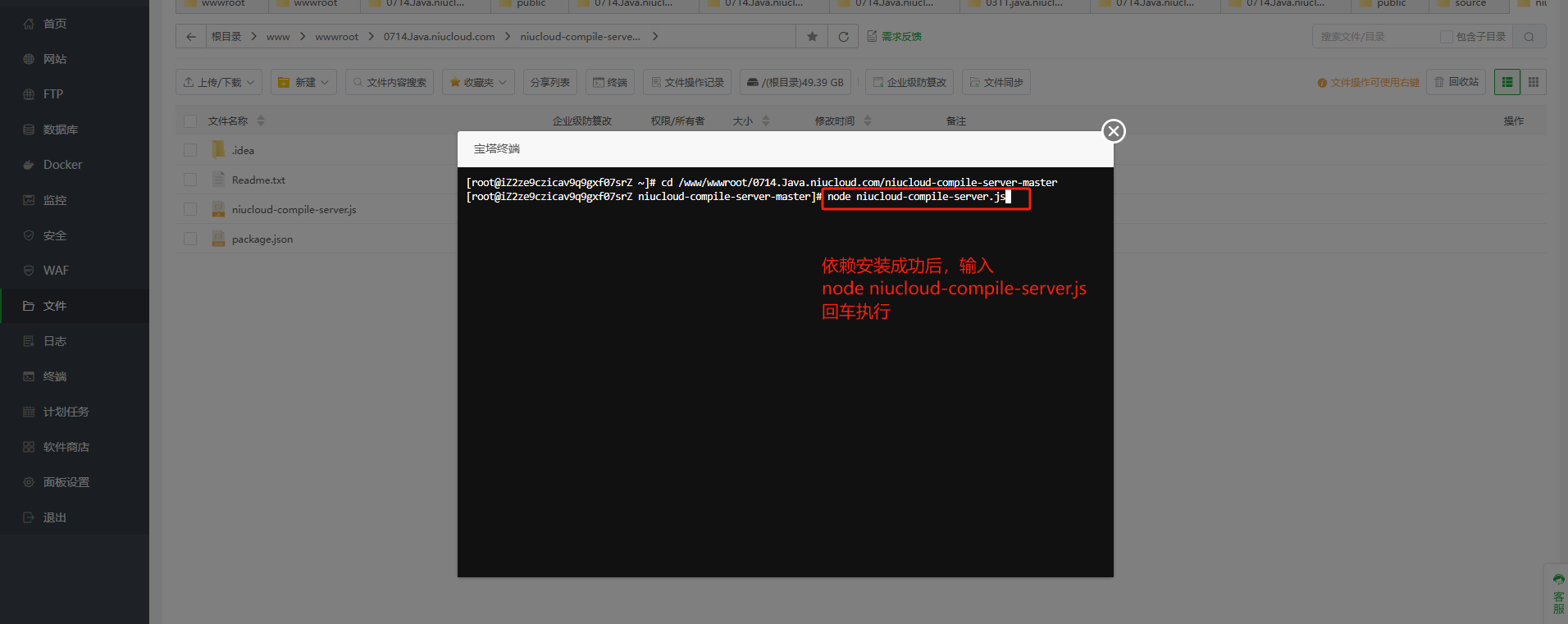1568x624 pixels.
Task: Click the back arrow in path bar
Action: [191, 37]
